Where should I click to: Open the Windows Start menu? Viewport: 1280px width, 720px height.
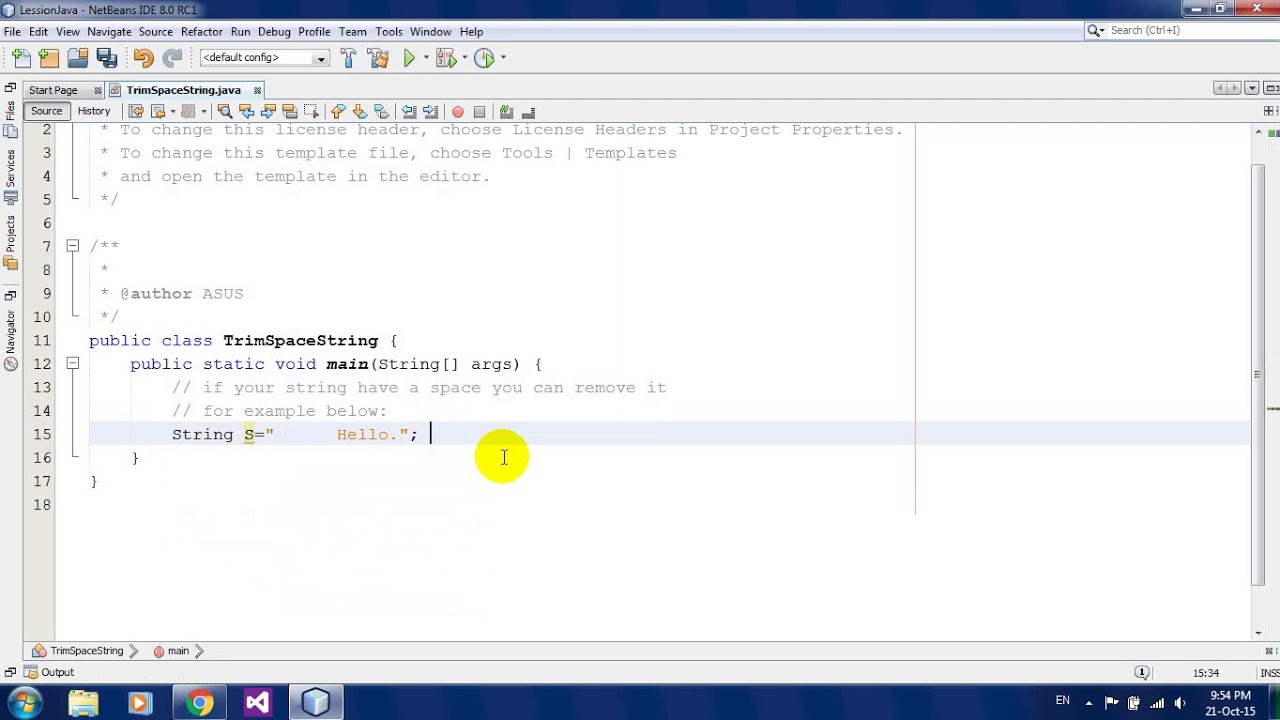tap(25, 702)
